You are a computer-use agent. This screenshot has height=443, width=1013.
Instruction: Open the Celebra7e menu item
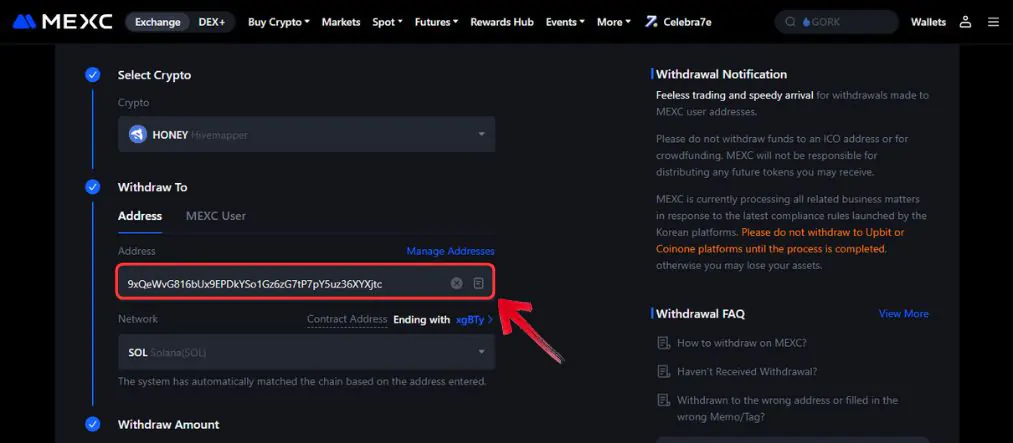pos(678,22)
